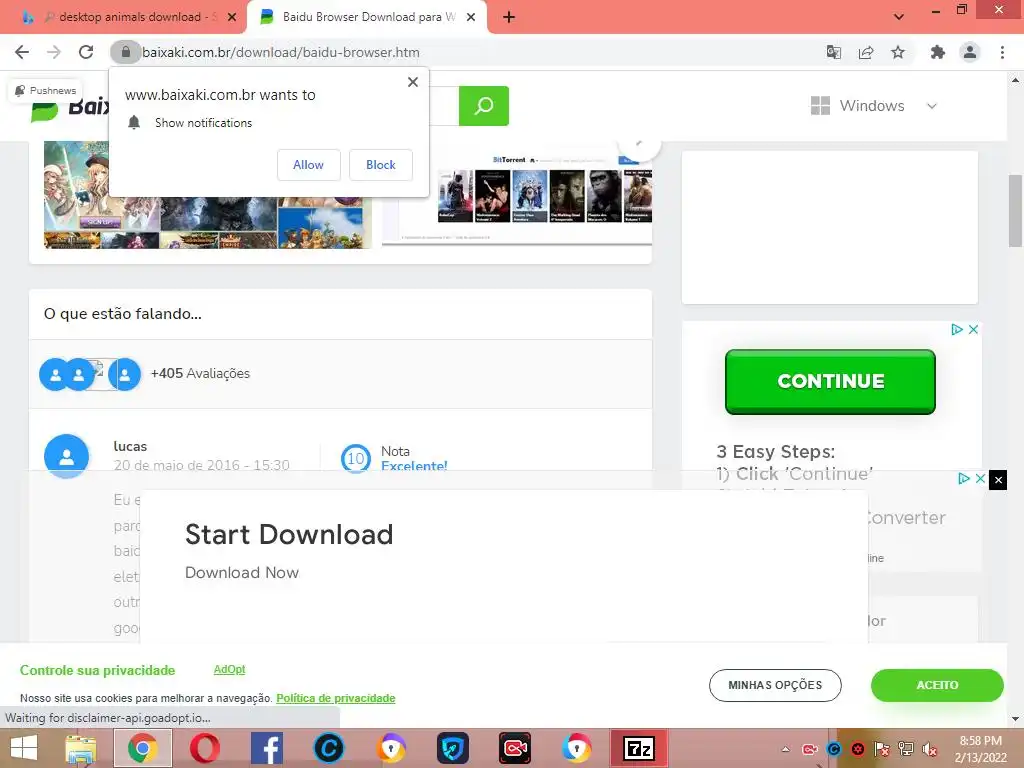The height and width of the screenshot is (768, 1024).
Task: Click the translate page icon
Action: pos(833,52)
